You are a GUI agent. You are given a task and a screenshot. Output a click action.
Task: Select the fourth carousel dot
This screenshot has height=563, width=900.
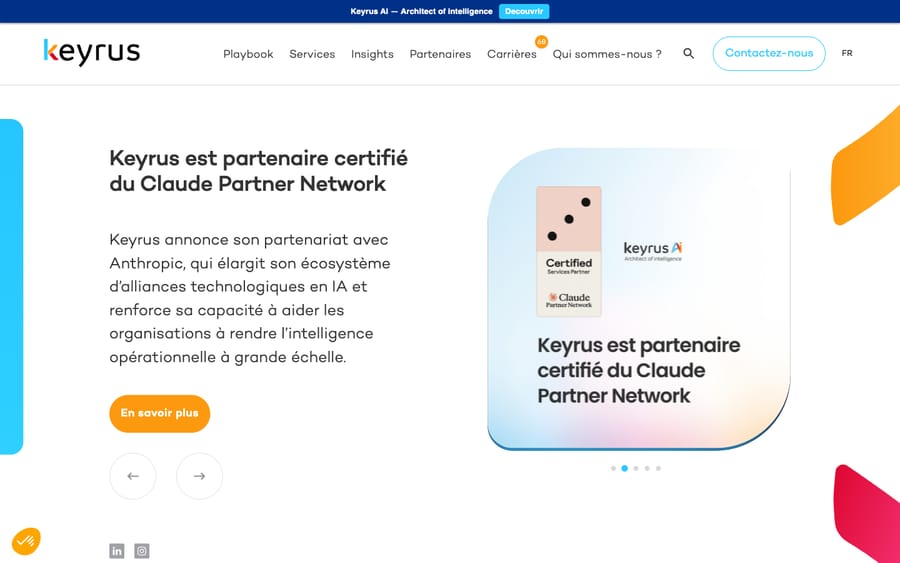(647, 468)
